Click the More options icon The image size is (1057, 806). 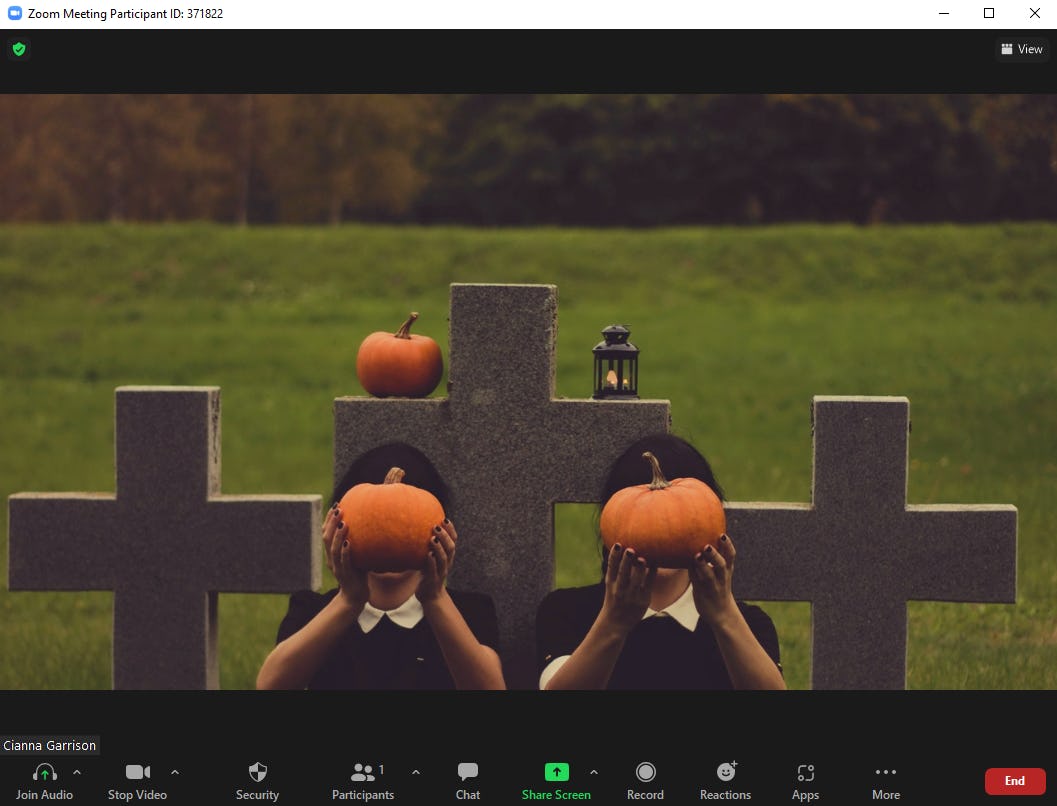[x=885, y=772]
